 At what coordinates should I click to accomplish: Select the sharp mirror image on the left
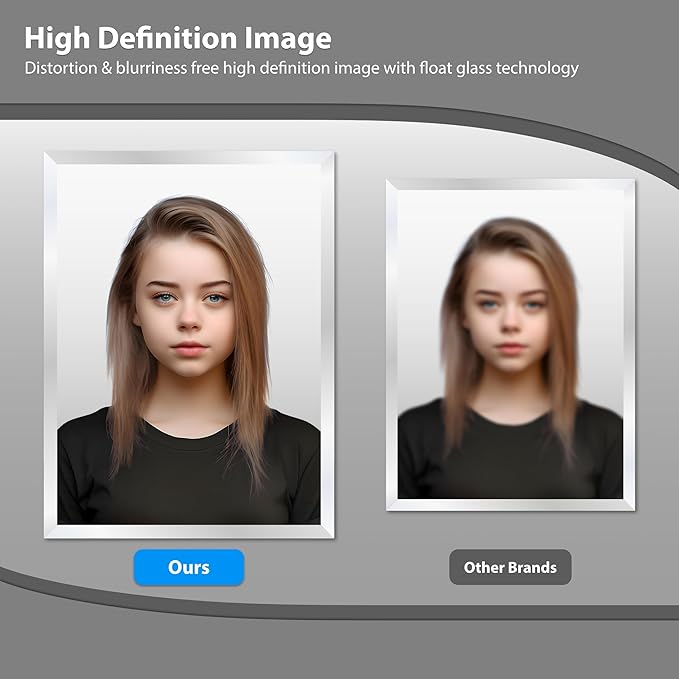click(189, 344)
